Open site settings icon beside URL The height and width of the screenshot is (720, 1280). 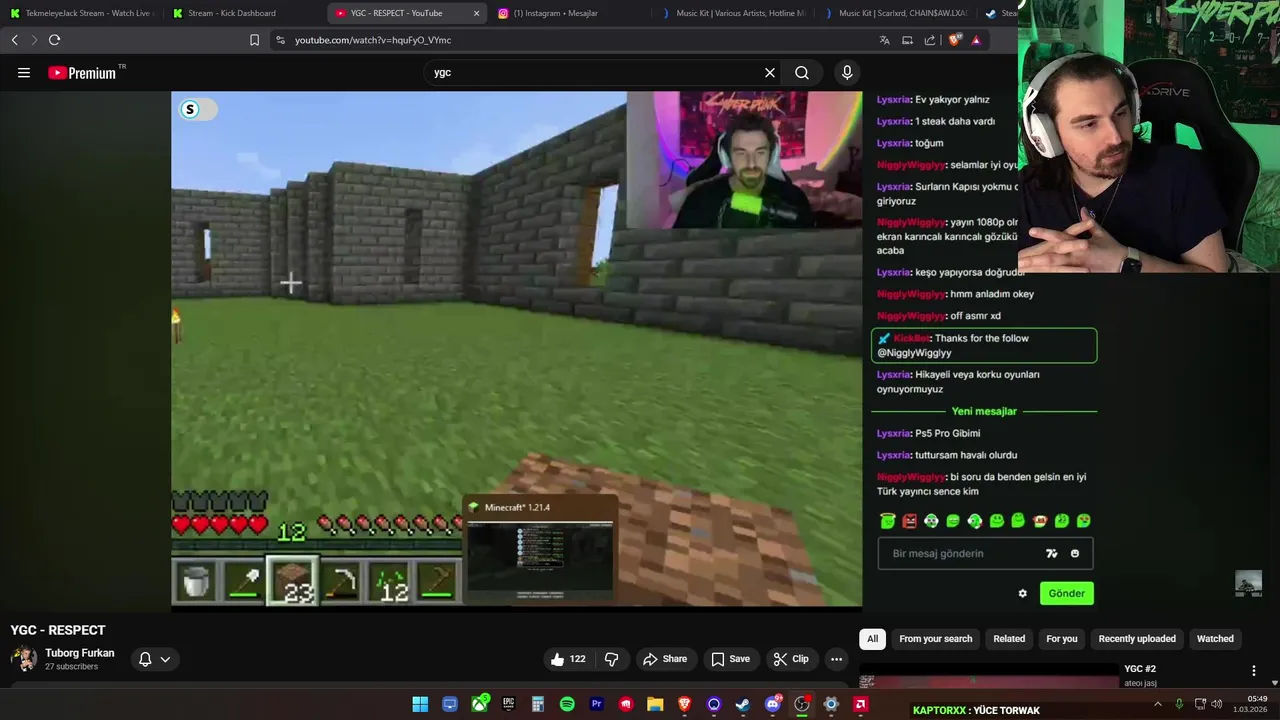point(280,40)
